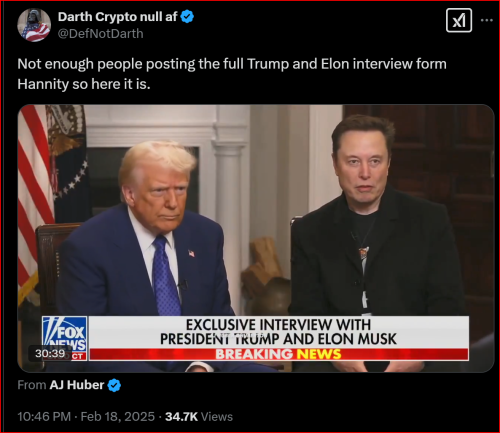Open the three-dot more options menu
Image resolution: width=500 pixels, height=433 pixels.
(x=487, y=20)
